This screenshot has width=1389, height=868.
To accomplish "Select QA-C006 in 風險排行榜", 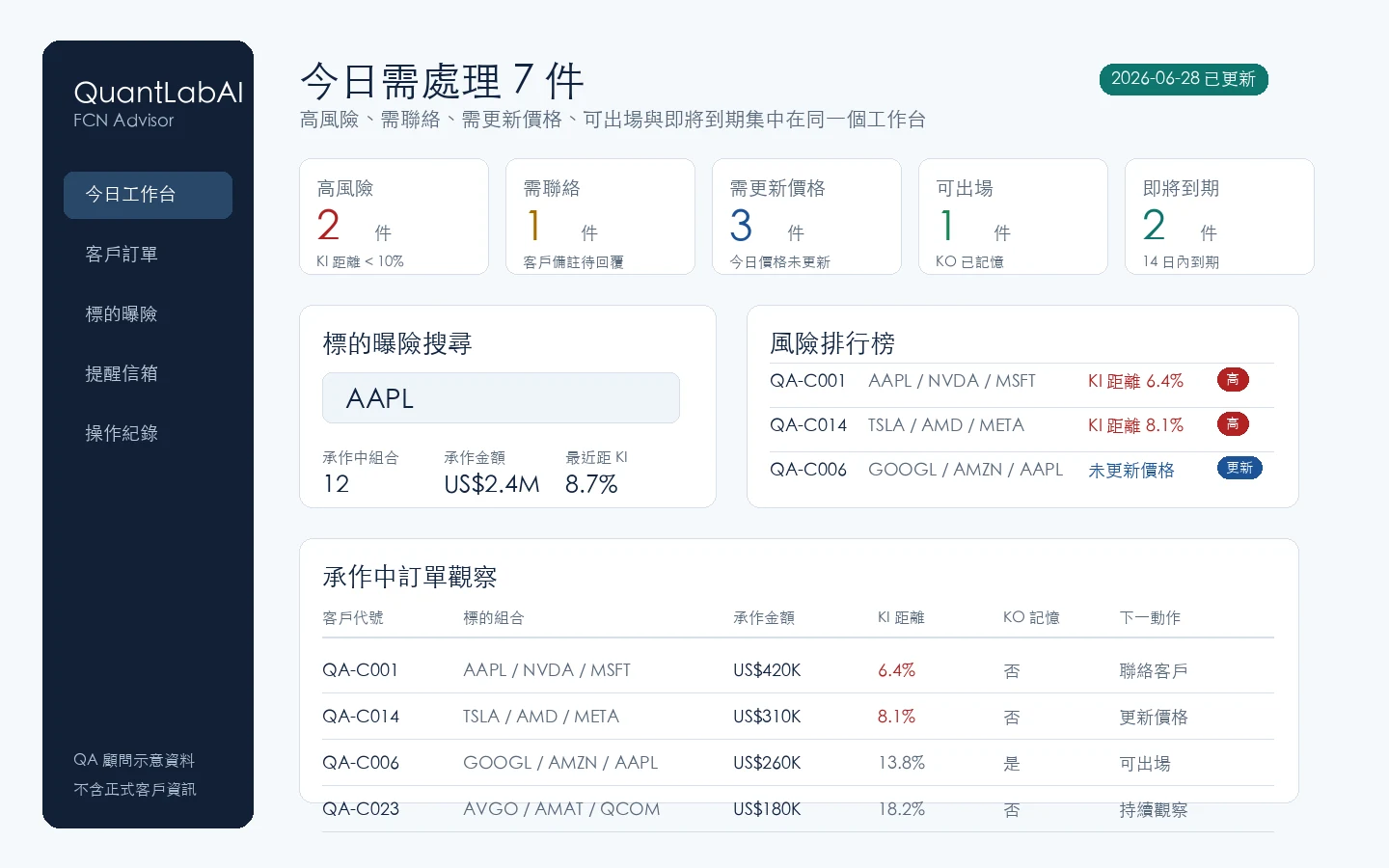I will (x=808, y=470).
